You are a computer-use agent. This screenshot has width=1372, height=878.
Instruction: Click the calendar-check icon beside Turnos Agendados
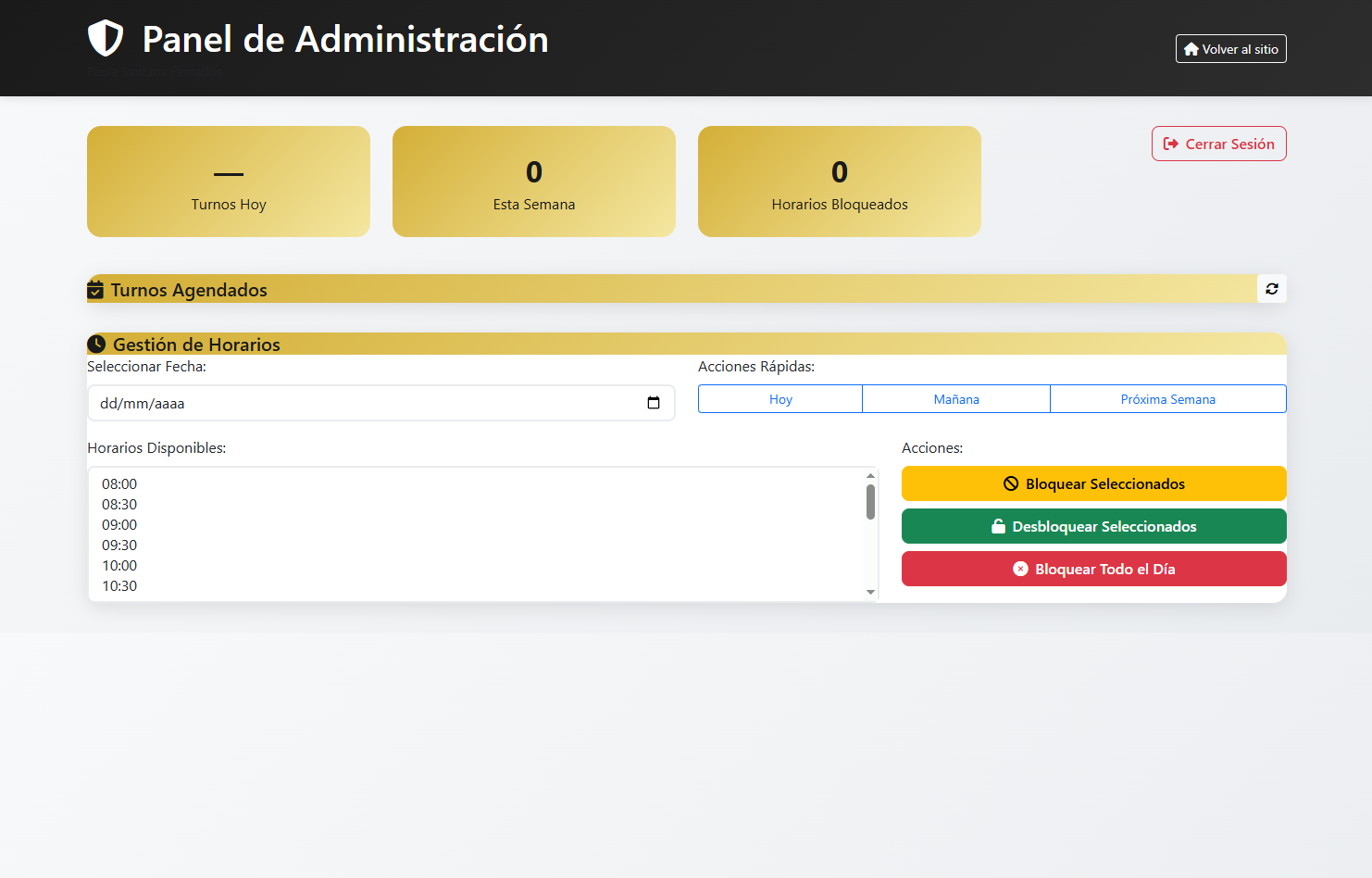[95, 290]
